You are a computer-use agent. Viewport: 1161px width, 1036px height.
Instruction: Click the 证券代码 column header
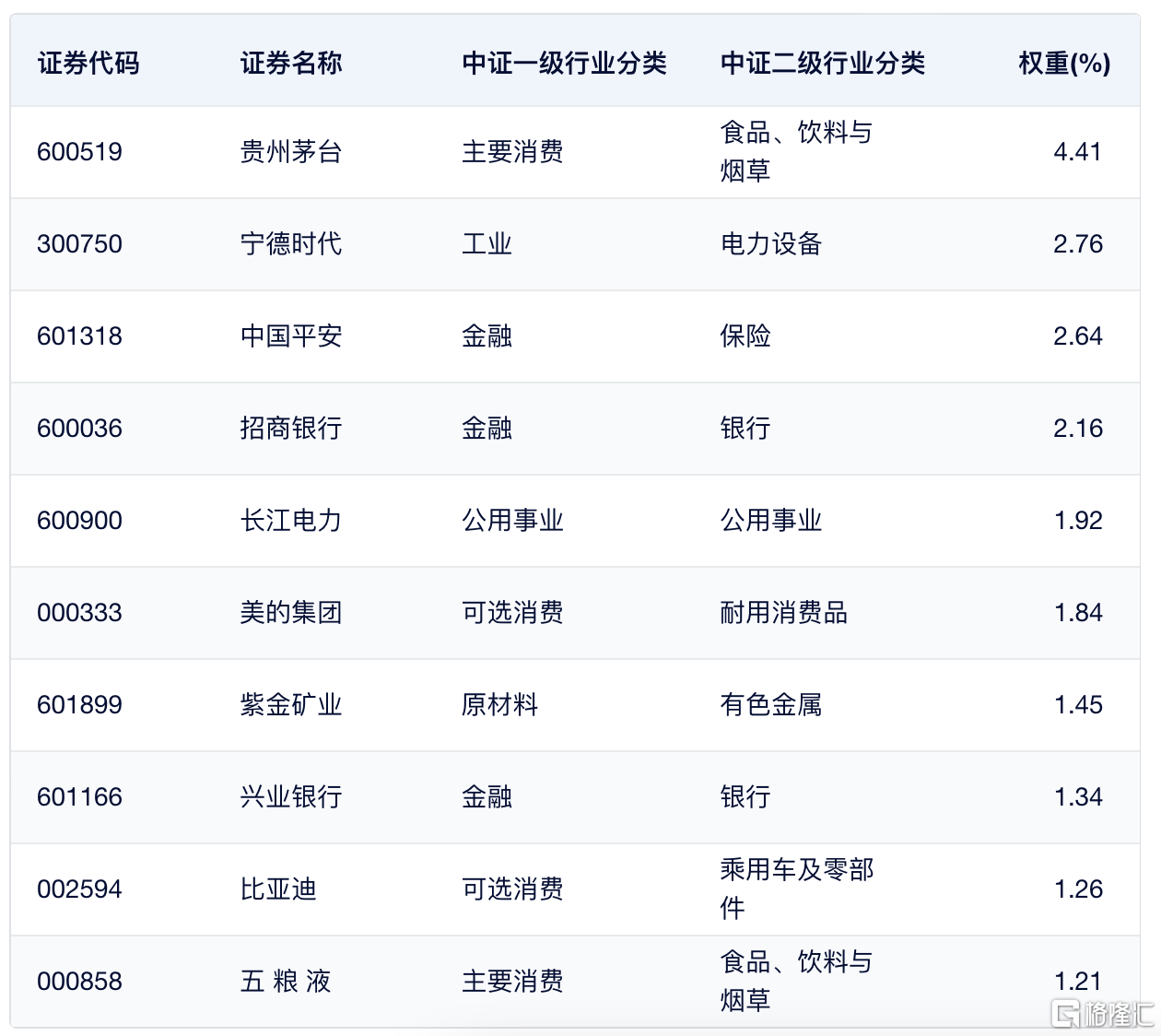point(88,63)
